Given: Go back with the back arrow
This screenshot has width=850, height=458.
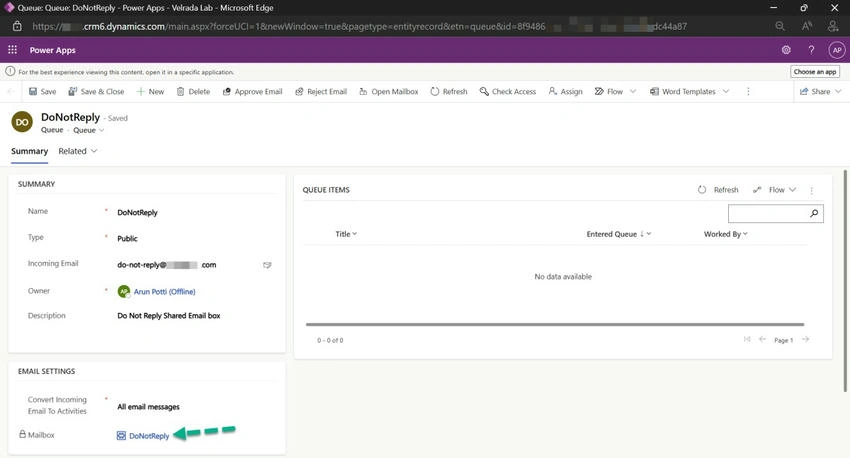Looking at the screenshot, I should pyautogui.click(x=11, y=92).
